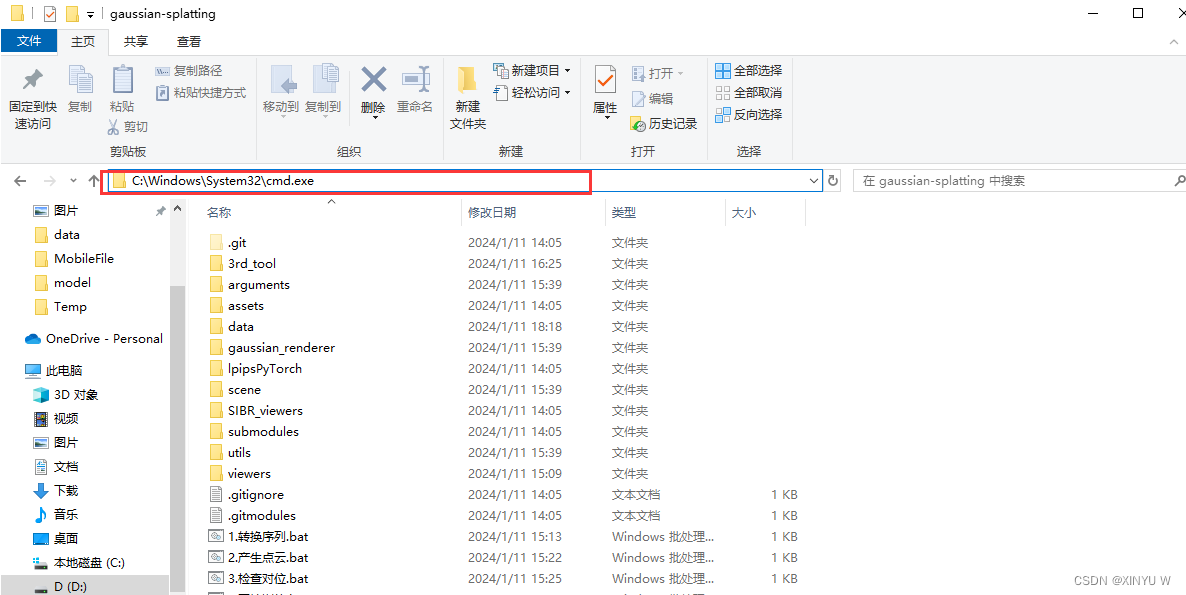Click the 删除 red X icon
Image resolution: width=1186 pixels, height=595 pixels.
[x=374, y=79]
